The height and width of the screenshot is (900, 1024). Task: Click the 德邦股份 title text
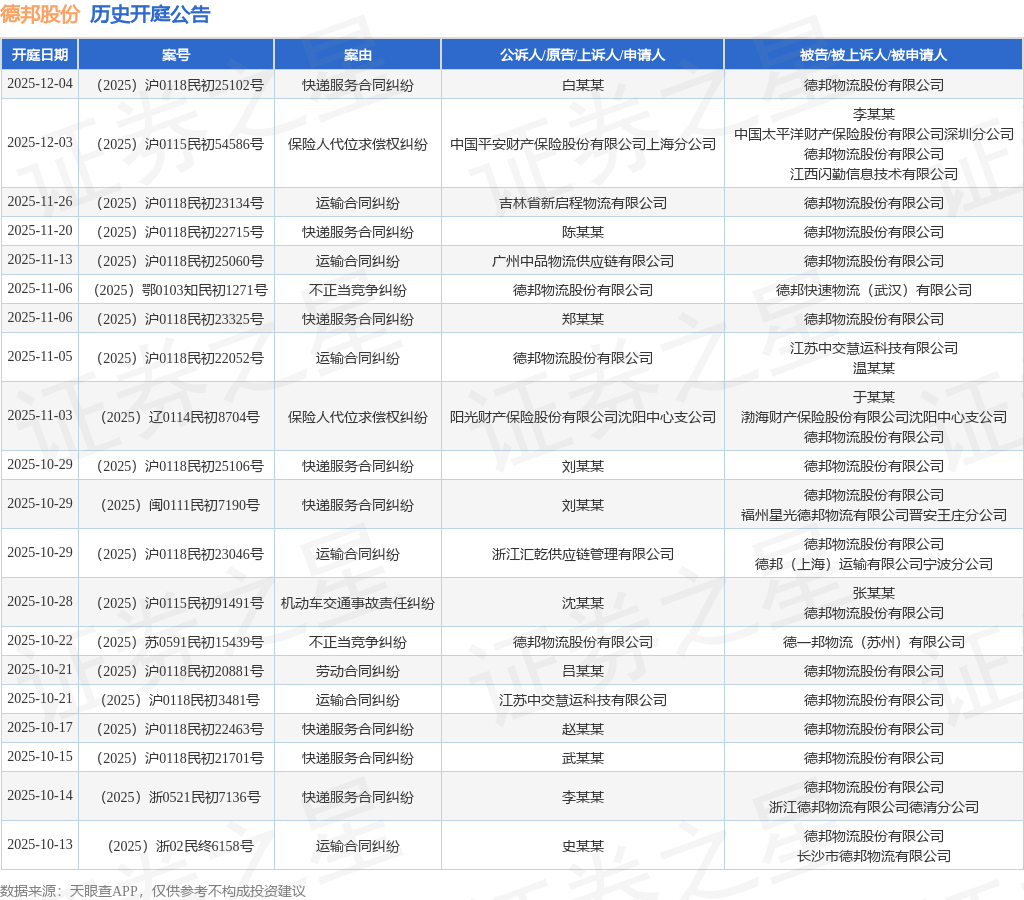[x=40, y=14]
